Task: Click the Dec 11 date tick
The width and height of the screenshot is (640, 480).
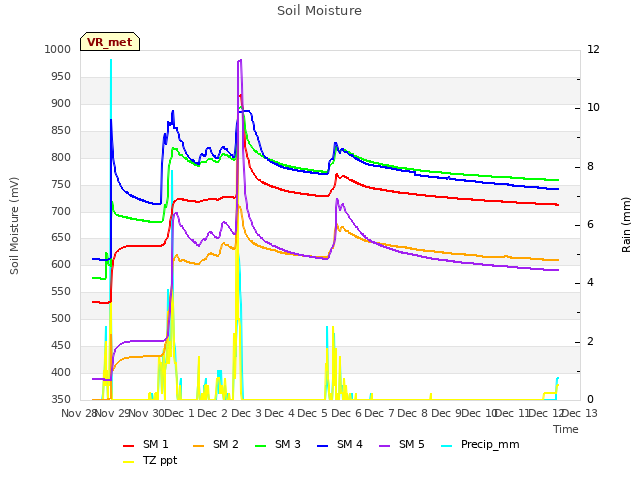Action: click(x=513, y=413)
